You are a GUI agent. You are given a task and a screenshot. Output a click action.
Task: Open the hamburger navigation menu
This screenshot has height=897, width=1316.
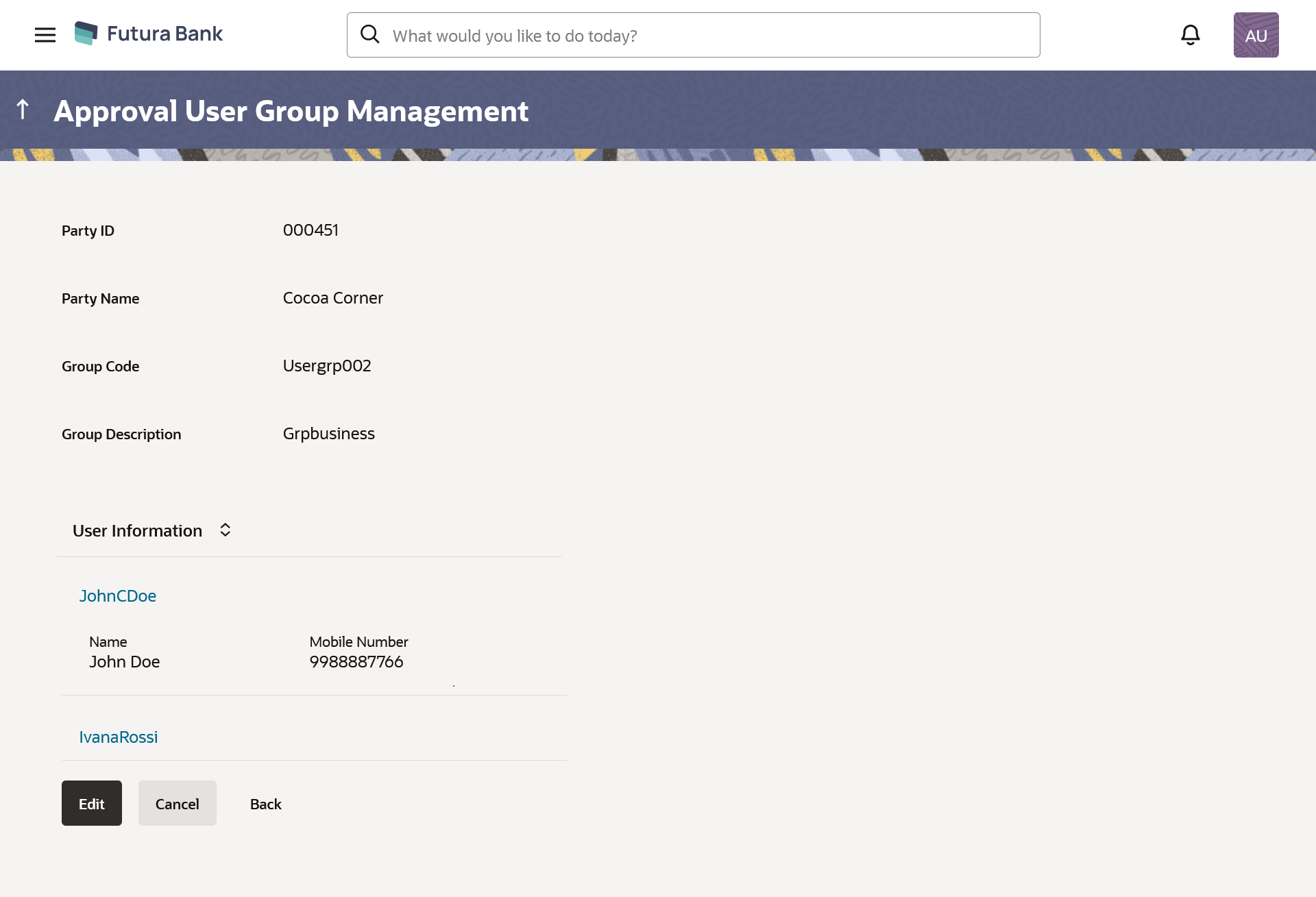[x=45, y=35]
